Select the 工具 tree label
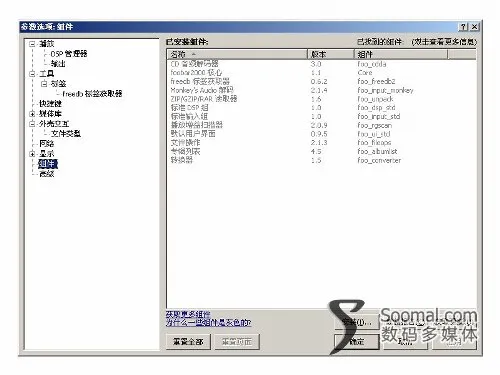Image resolution: width=500 pixels, height=375 pixels. 46,74
